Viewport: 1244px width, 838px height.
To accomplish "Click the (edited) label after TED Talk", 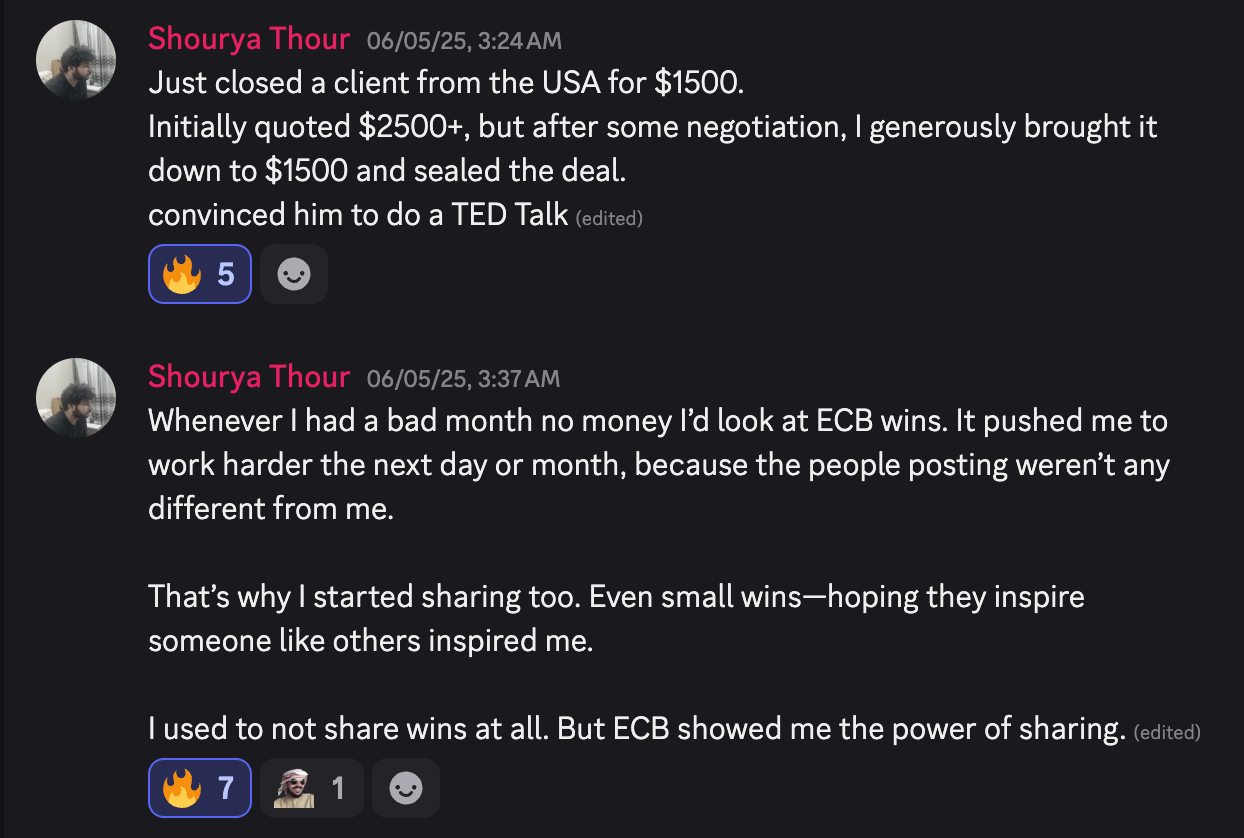I will click(x=609, y=218).
